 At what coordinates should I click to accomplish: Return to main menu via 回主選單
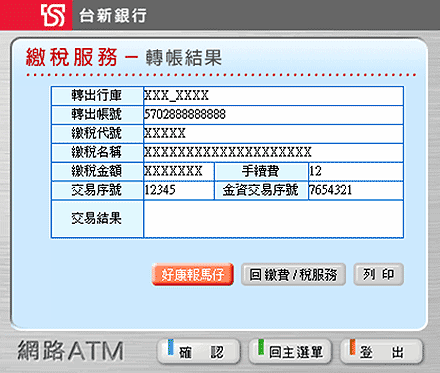290,351
